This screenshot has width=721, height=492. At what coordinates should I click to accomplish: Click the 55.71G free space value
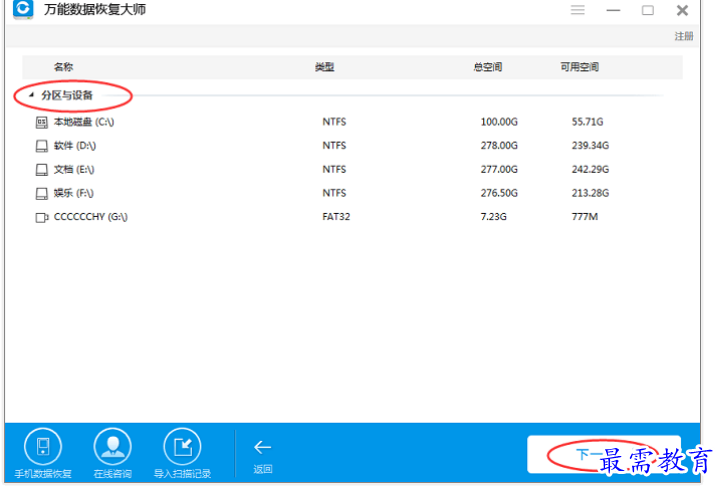[587, 122]
